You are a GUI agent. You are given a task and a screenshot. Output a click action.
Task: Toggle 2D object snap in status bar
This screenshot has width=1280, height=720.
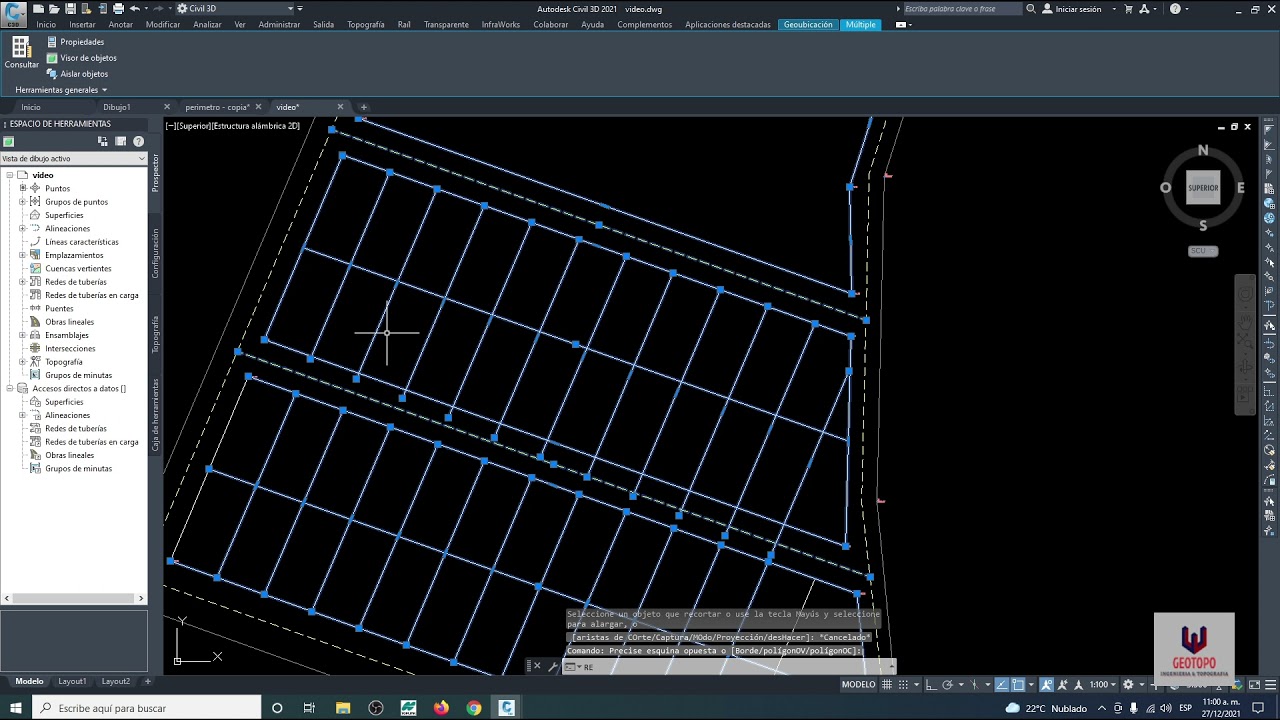tap(1018, 685)
